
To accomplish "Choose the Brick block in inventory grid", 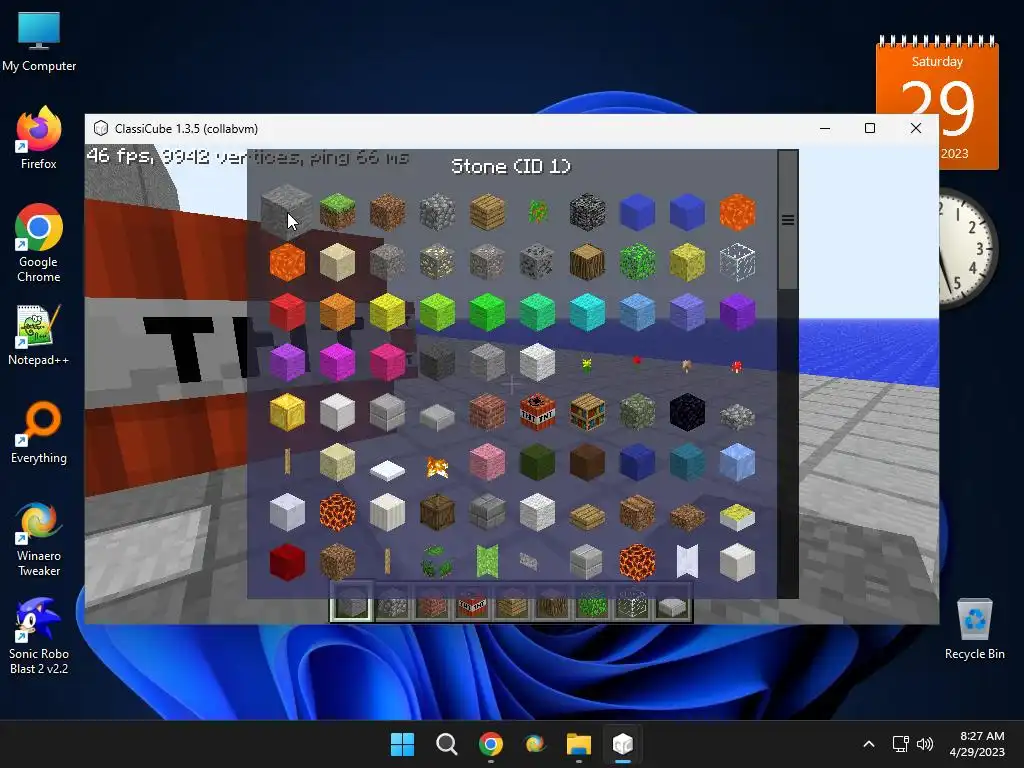I will point(487,412).
